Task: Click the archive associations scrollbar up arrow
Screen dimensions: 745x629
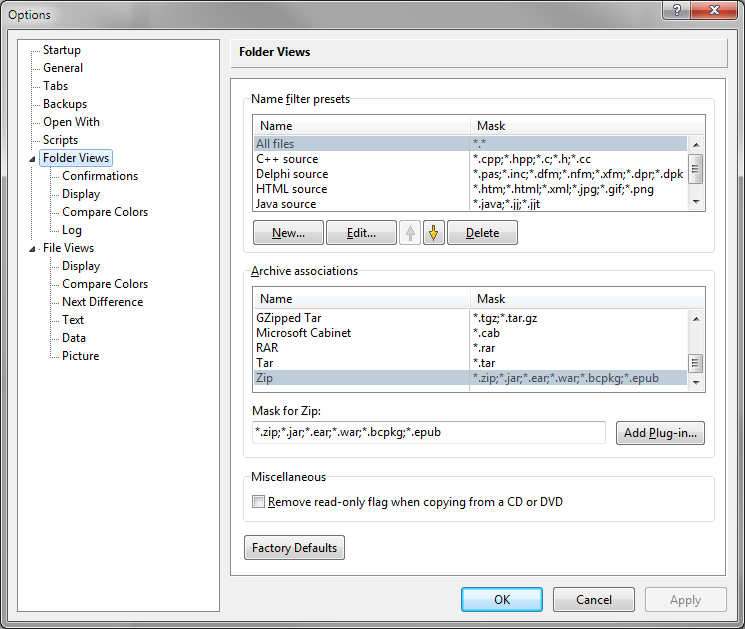Action: click(x=696, y=319)
